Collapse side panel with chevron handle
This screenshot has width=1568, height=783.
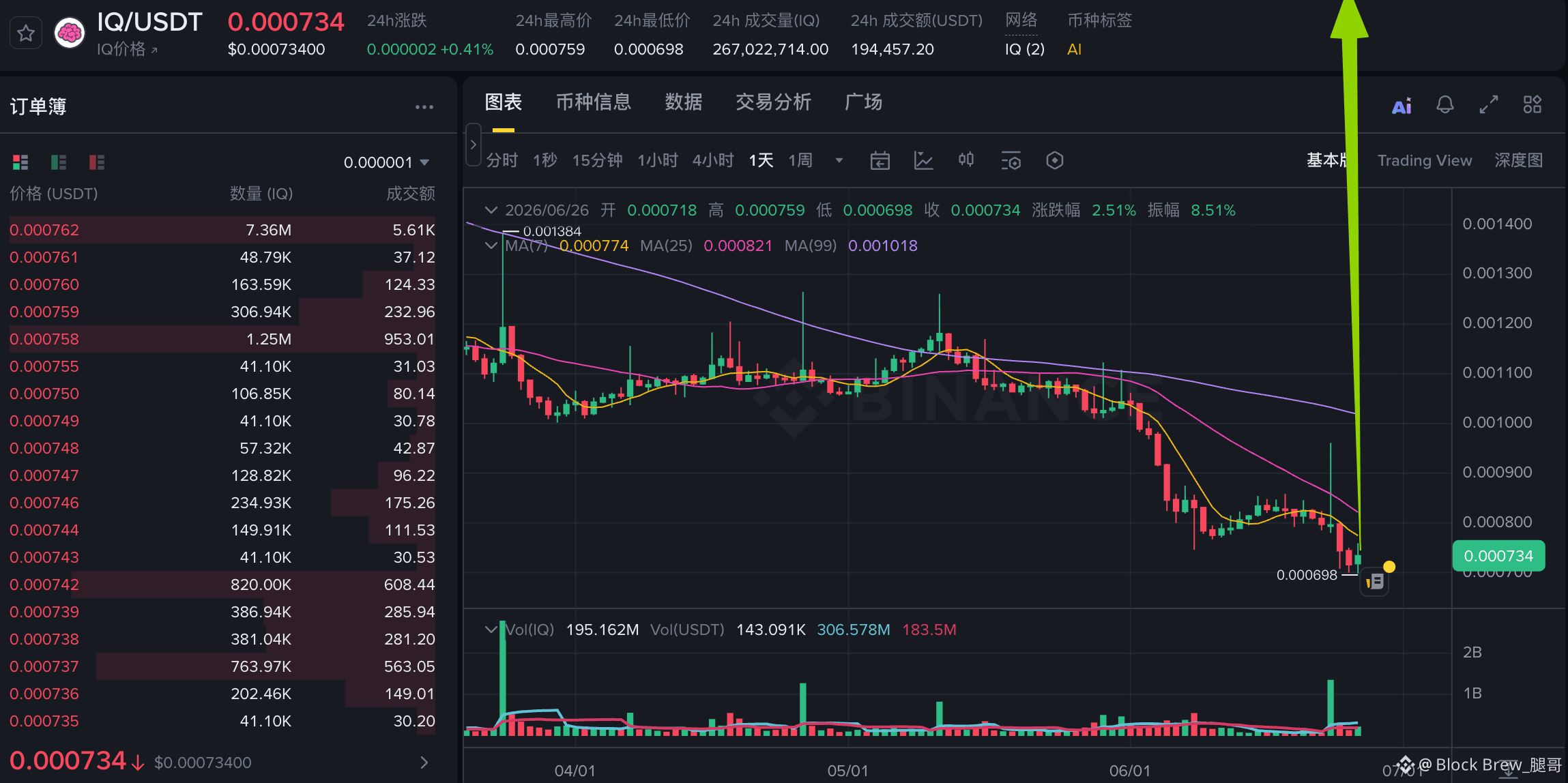(474, 145)
